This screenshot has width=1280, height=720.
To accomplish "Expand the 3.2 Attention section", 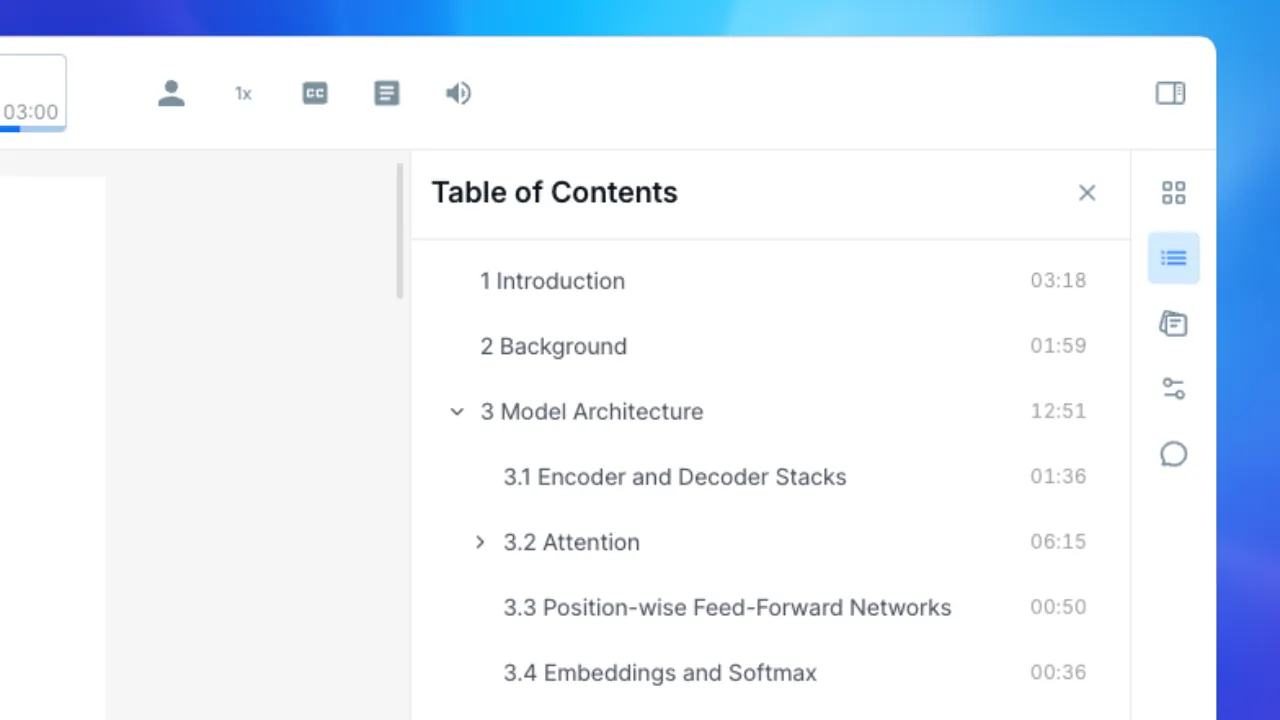I will (x=480, y=542).
